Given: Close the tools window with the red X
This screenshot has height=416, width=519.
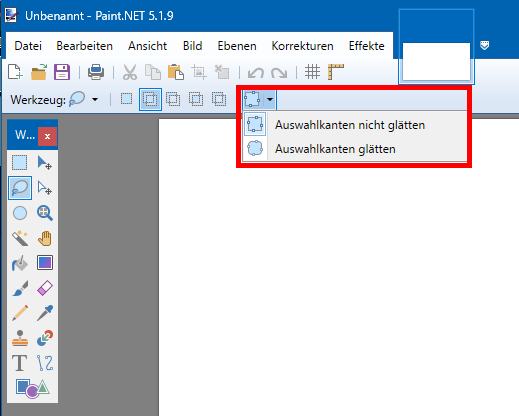Looking at the screenshot, I should coord(47,136).
